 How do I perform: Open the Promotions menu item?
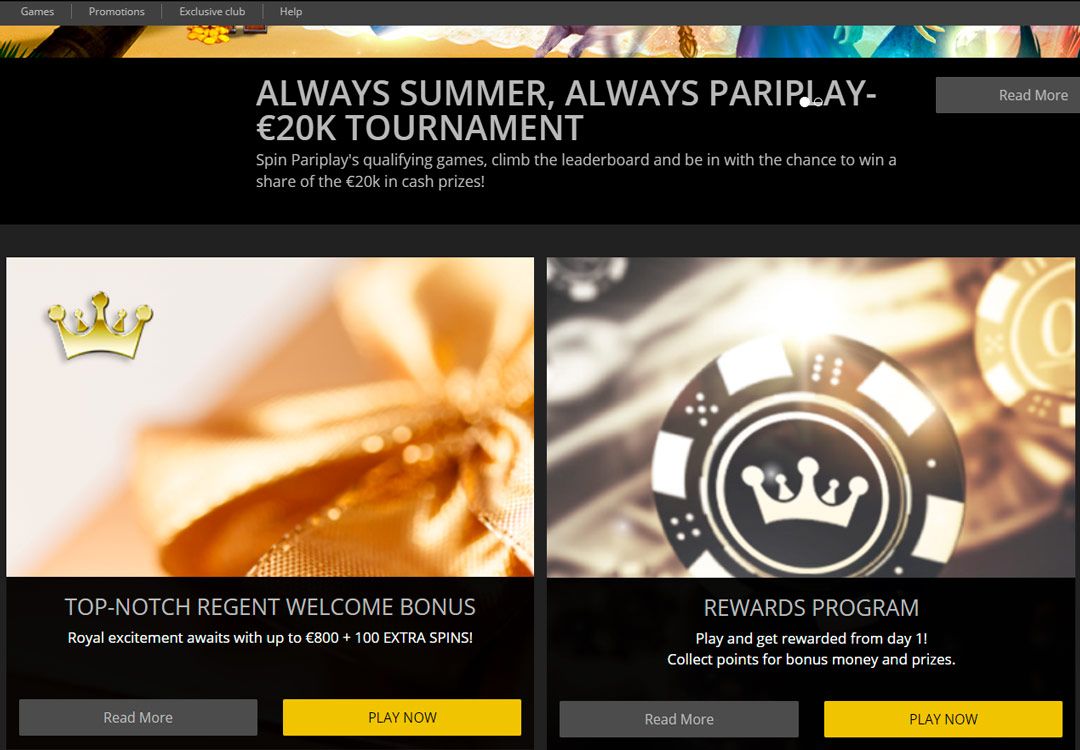(116, 12)
